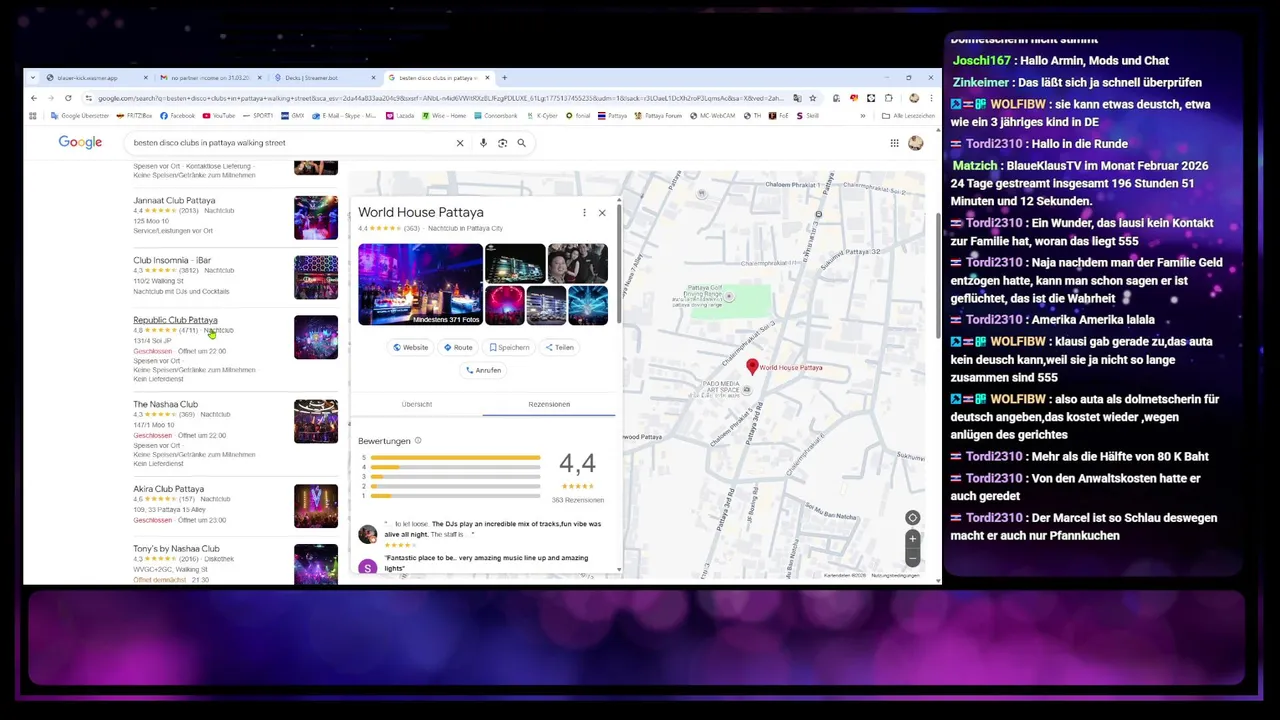1280x720 pixels.
Task: Save place with Speichern button
Action: point(509,348)
